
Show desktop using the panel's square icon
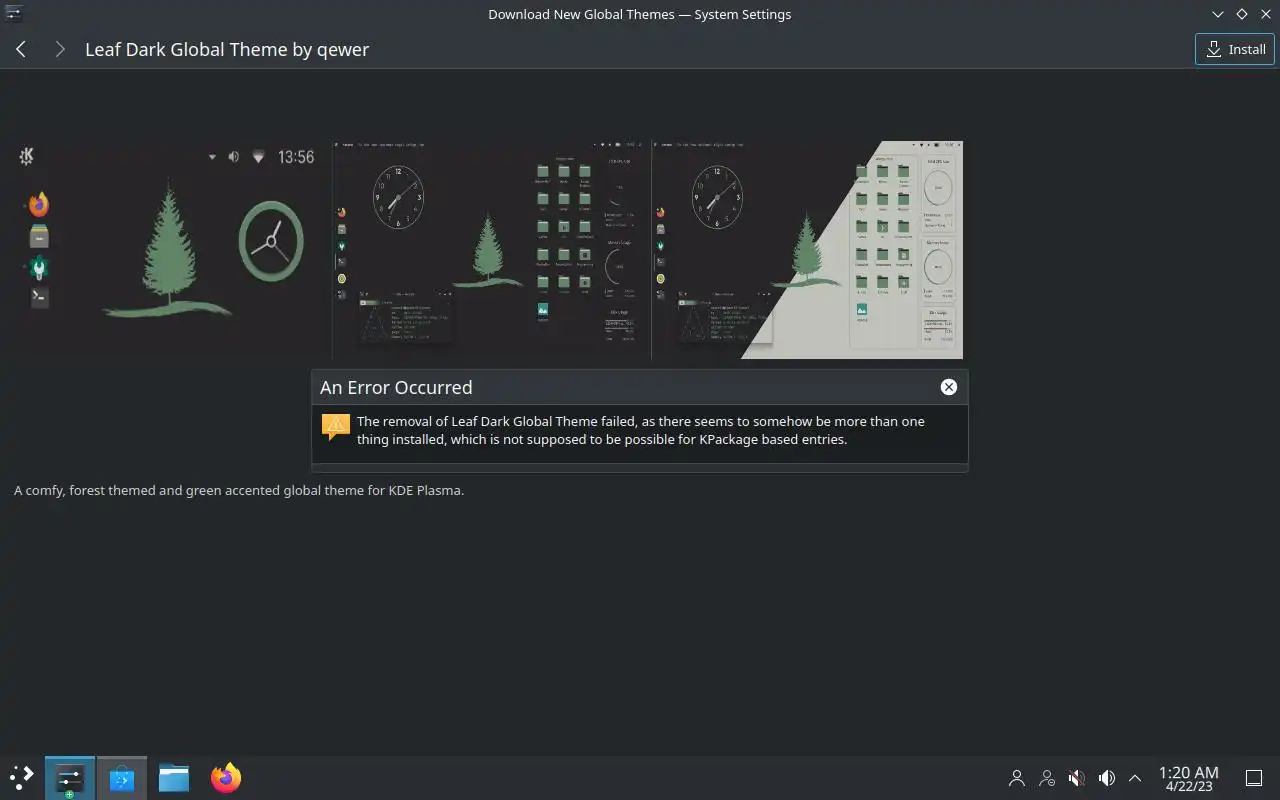[1253, 778]
